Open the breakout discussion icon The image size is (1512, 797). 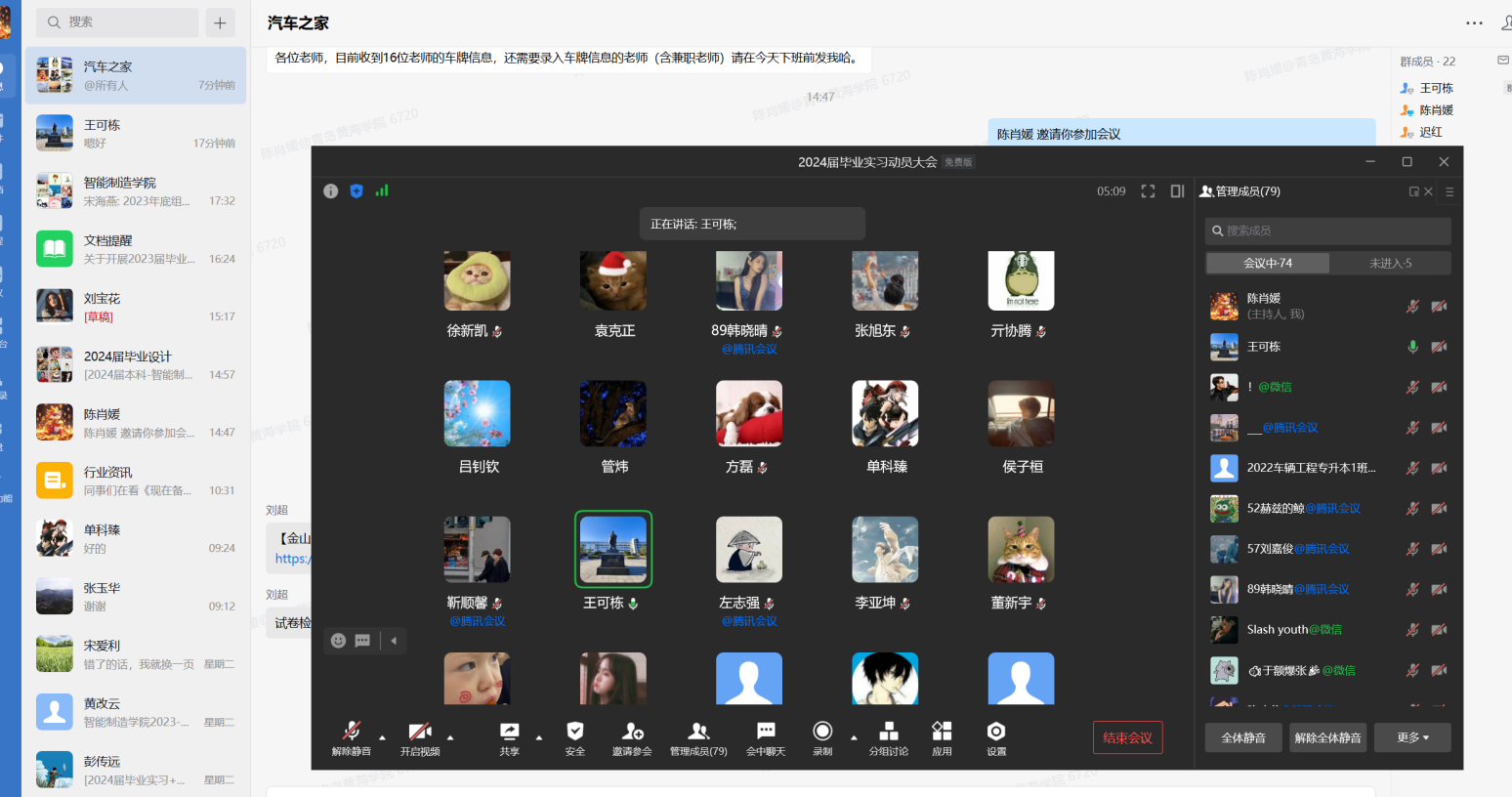coord(889,731)
